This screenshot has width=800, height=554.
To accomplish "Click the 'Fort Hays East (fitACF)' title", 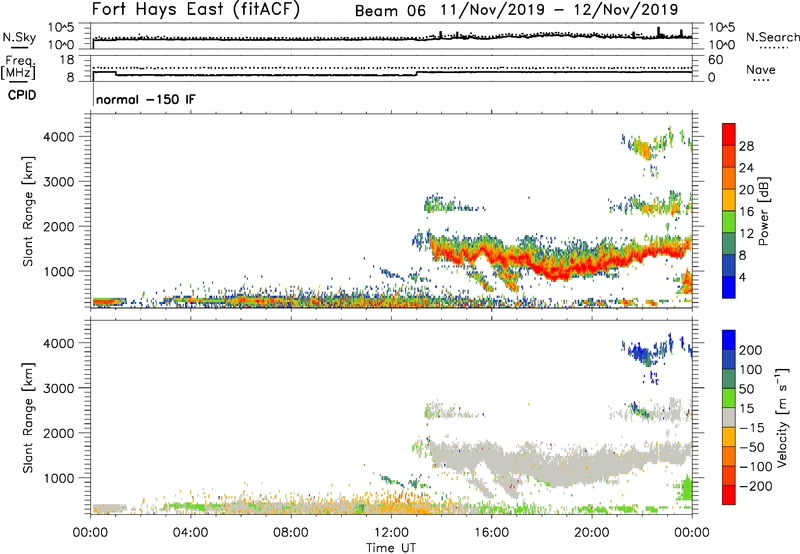I will [x=195, y=9].
